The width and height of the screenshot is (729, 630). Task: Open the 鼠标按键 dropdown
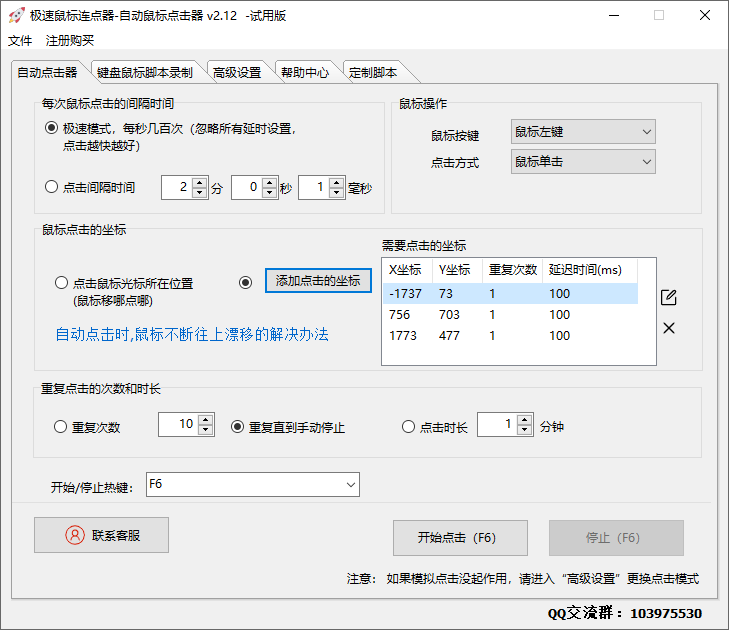coord(582,131)
